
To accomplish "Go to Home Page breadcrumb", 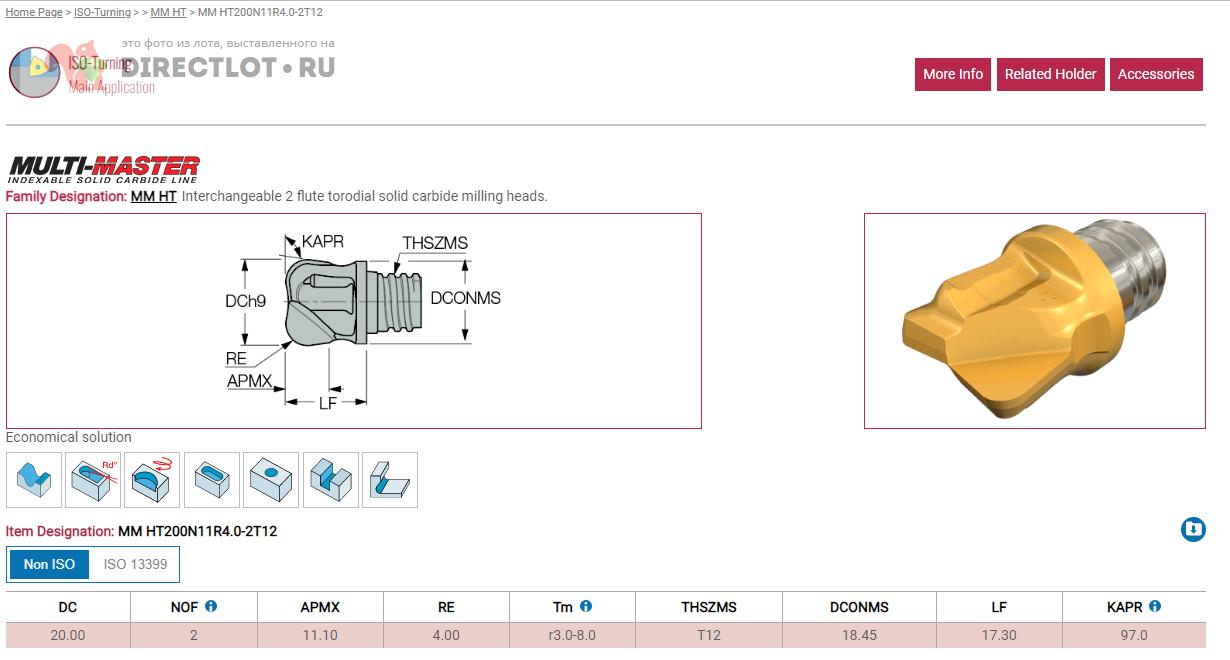I will point(34,12).
